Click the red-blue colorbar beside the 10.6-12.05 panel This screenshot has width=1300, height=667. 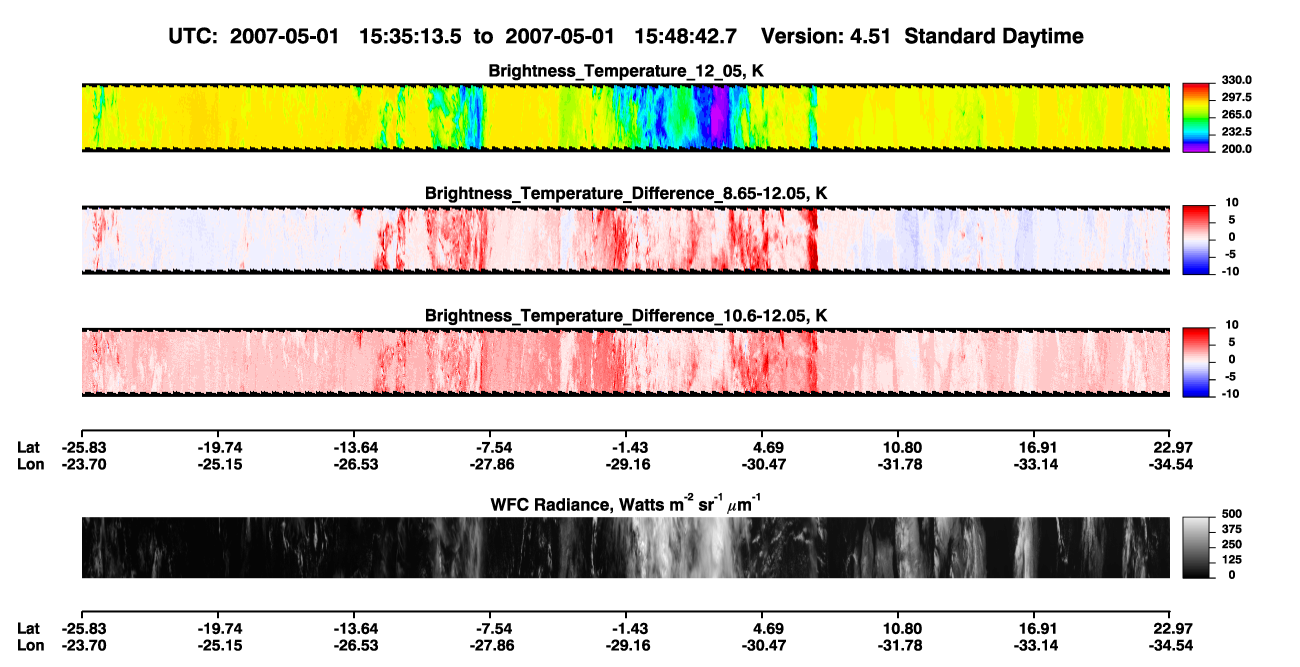1197,362
